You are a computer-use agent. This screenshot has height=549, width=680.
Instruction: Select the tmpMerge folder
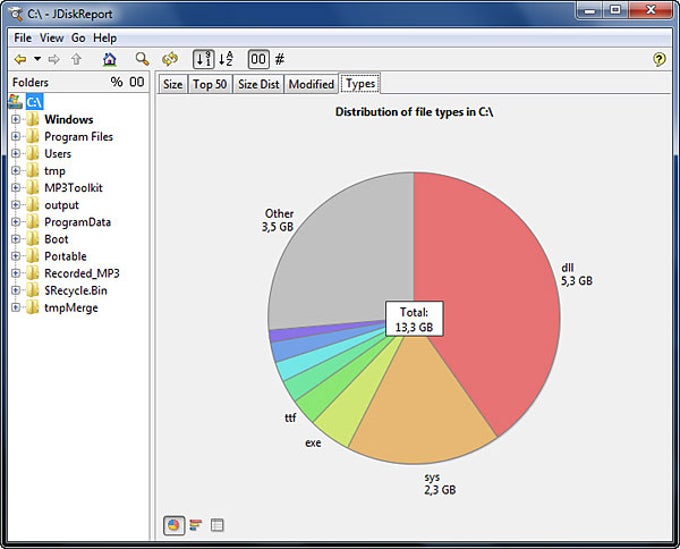[x=71, y=308]
